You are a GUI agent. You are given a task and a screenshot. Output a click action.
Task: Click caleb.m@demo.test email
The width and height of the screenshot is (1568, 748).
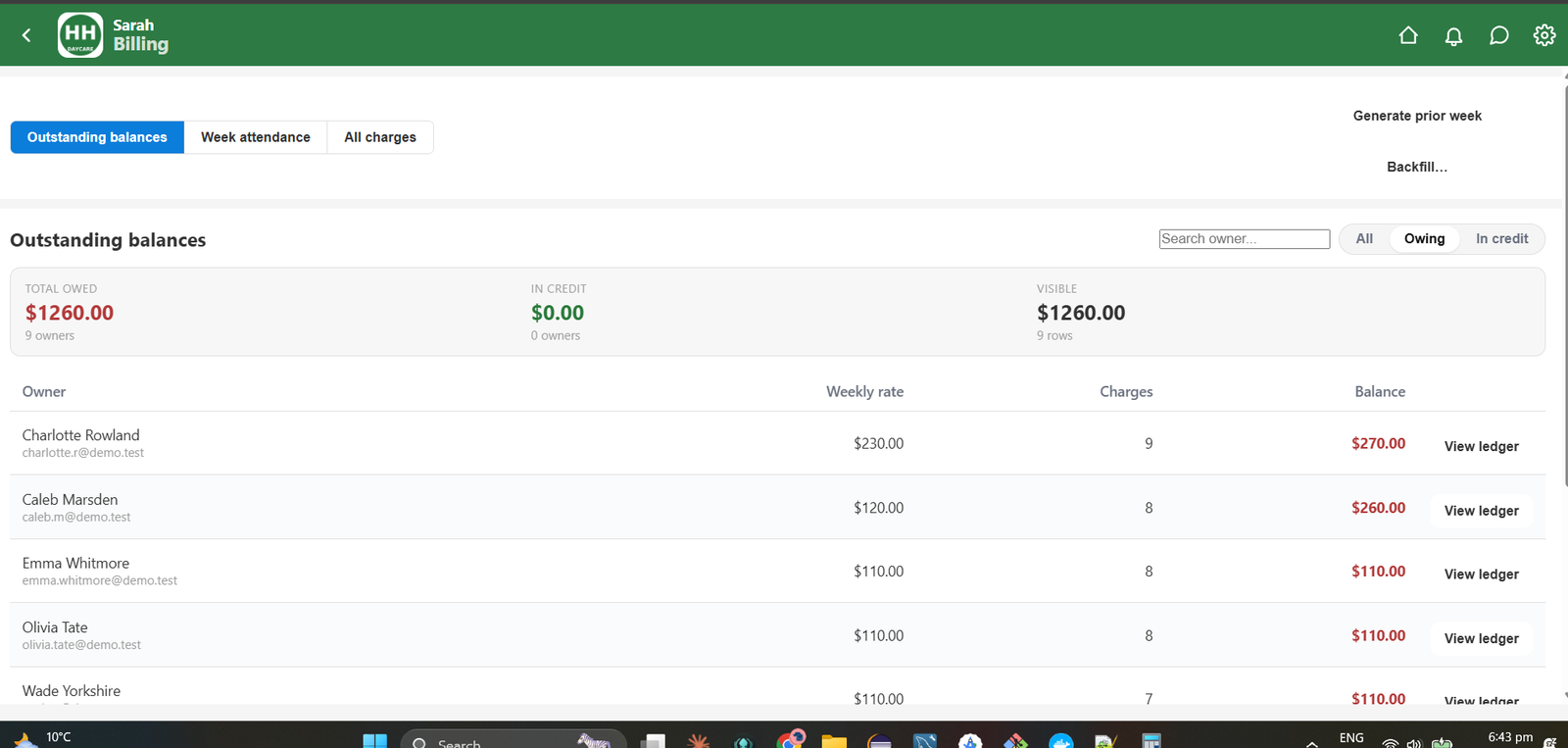(x=76, y=517)
